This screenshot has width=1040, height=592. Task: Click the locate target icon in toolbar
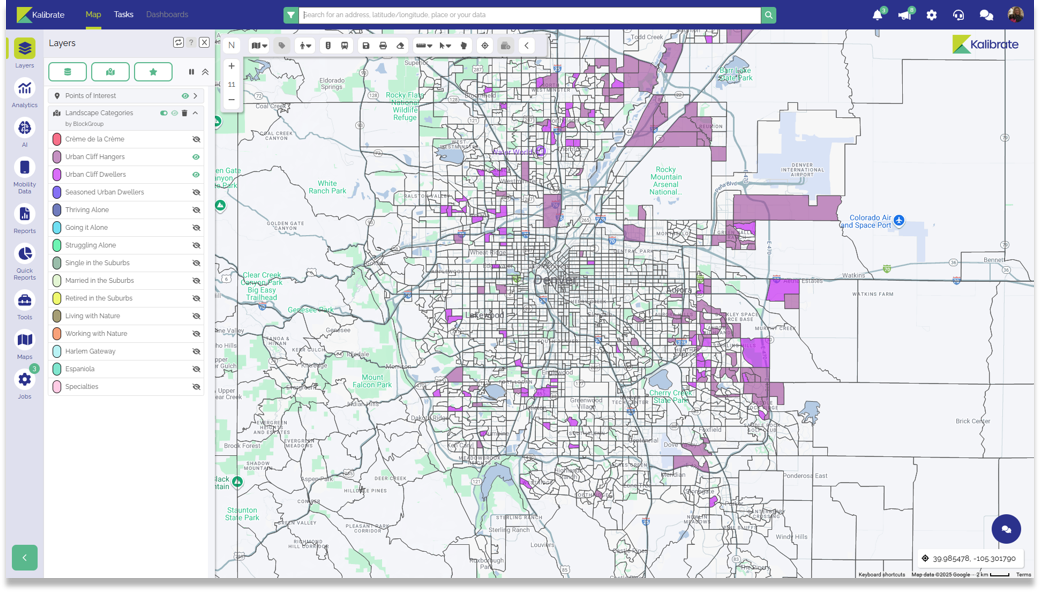tap(485, 46)
